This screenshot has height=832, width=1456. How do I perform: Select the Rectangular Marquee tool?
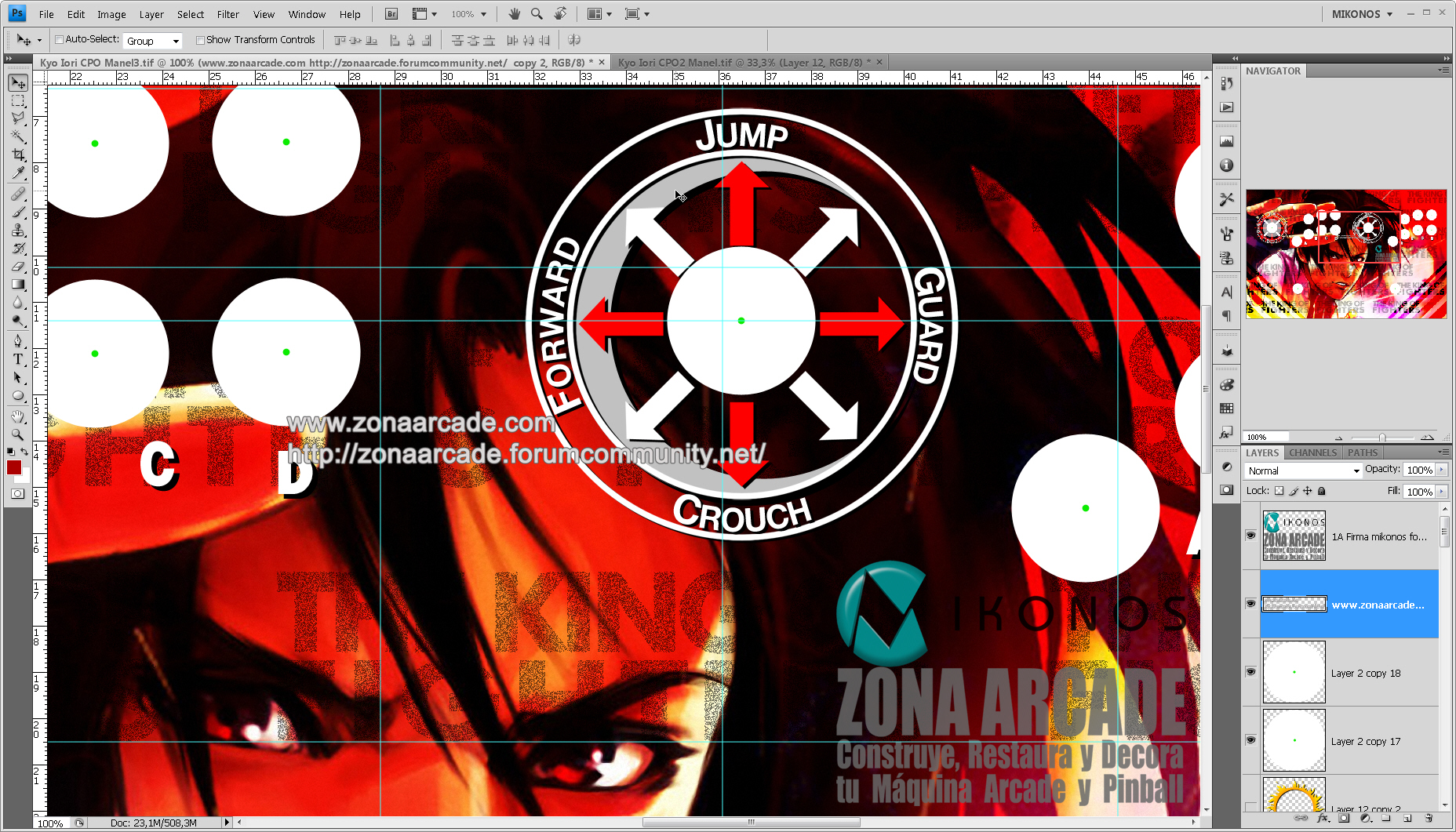pos(18,101)
